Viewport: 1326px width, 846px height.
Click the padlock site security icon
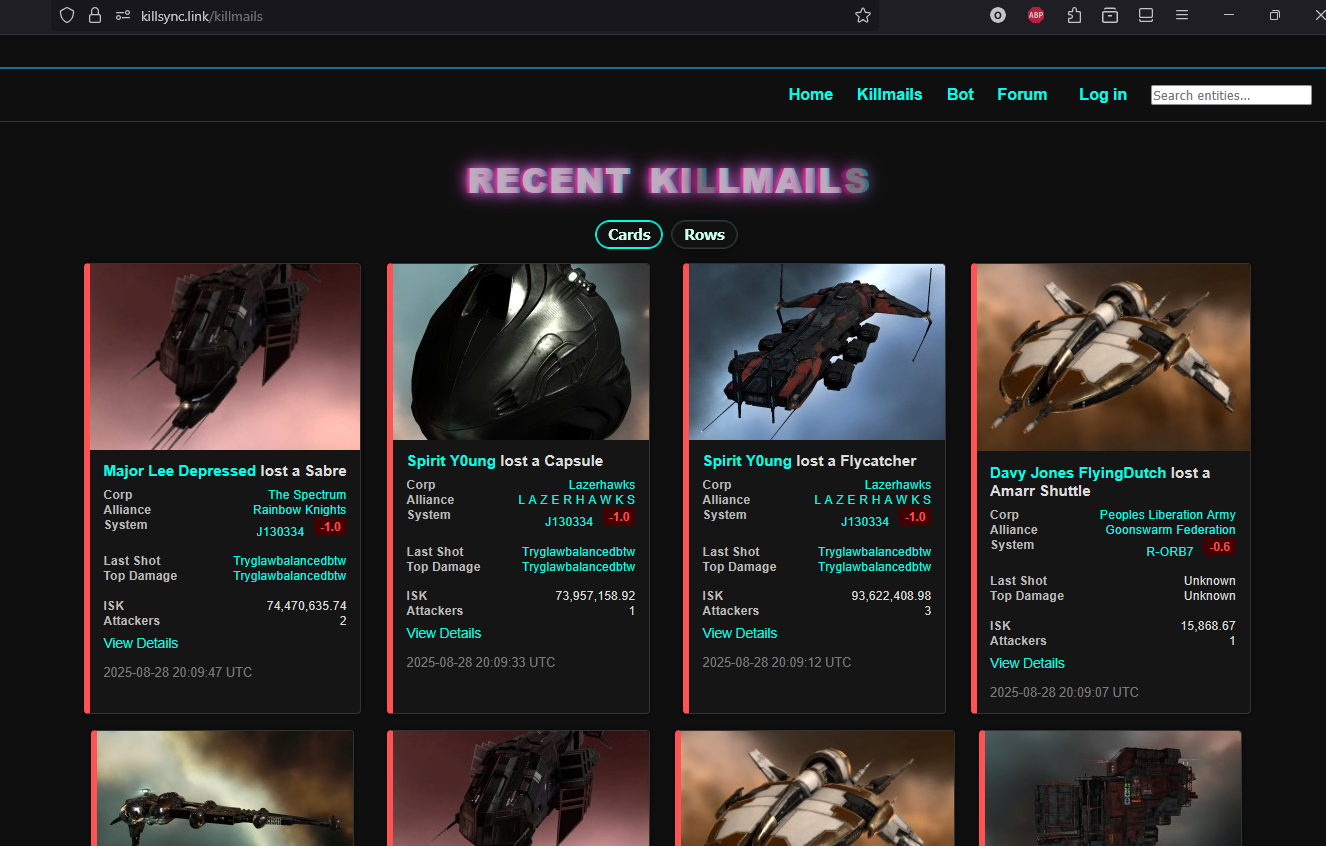click(95, 16)
